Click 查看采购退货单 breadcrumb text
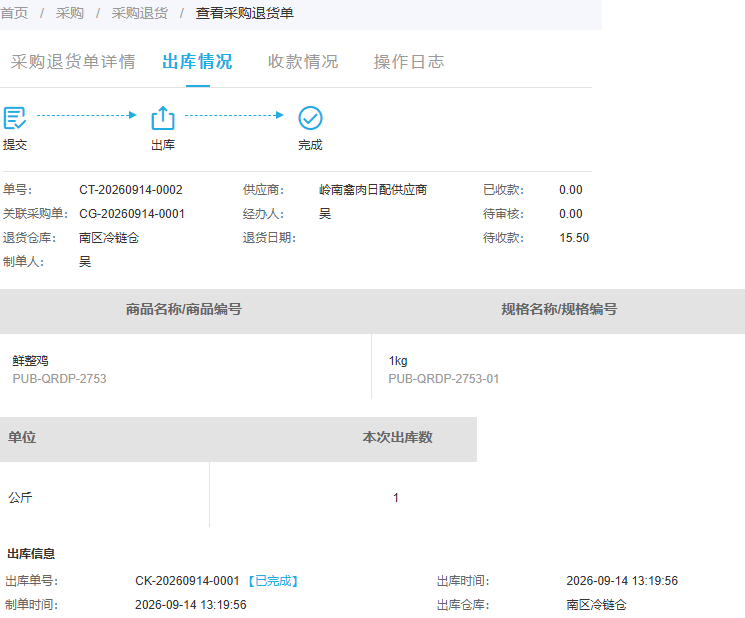This screenshot has width=745, height=618. coord(245,13)
